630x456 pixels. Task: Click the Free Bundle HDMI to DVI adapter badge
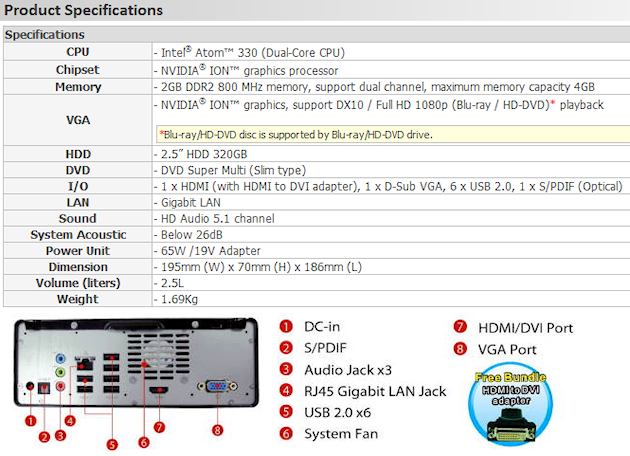[510, 404]
